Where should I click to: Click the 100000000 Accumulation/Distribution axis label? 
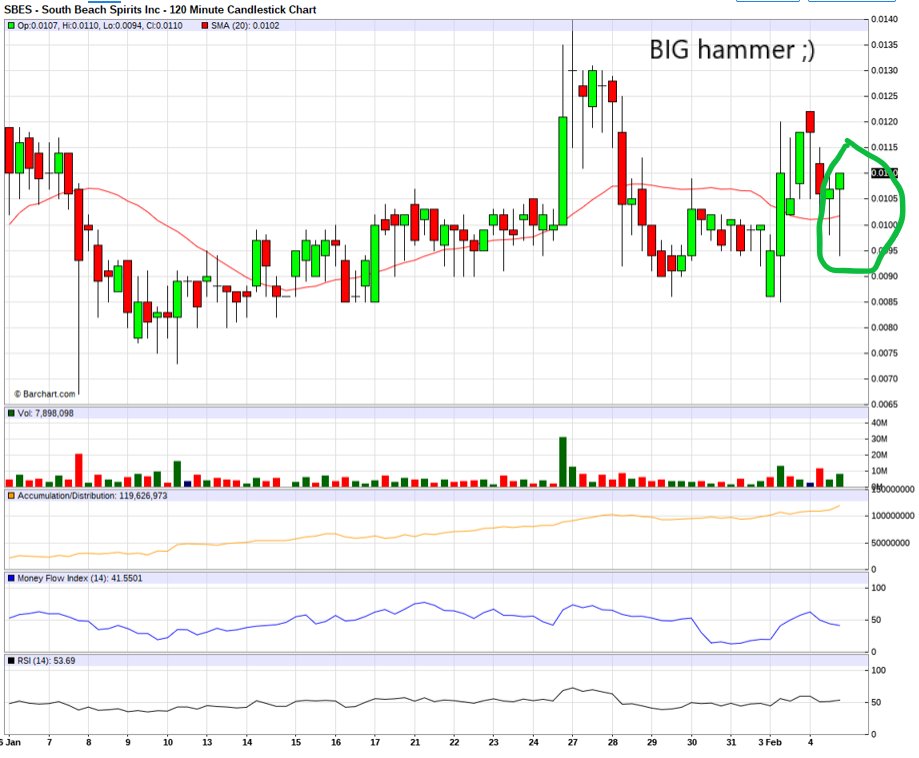click(x=893, y=516)
